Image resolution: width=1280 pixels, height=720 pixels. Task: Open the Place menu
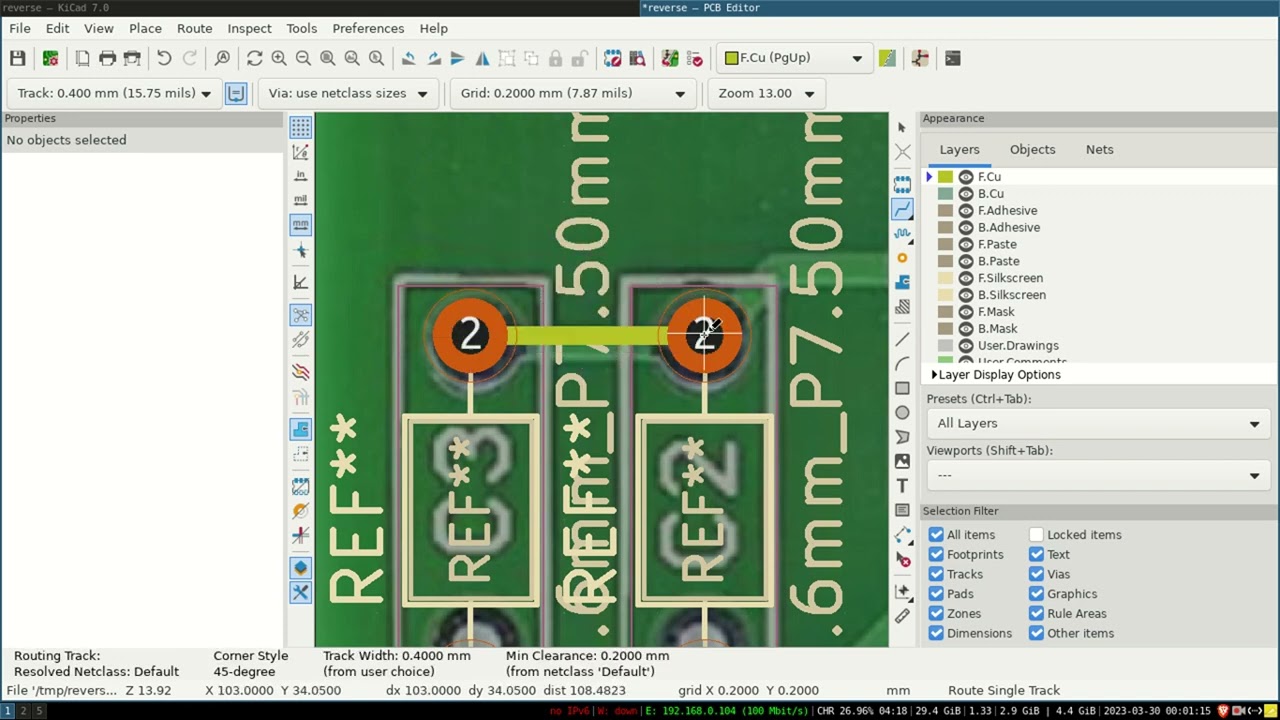145,28
